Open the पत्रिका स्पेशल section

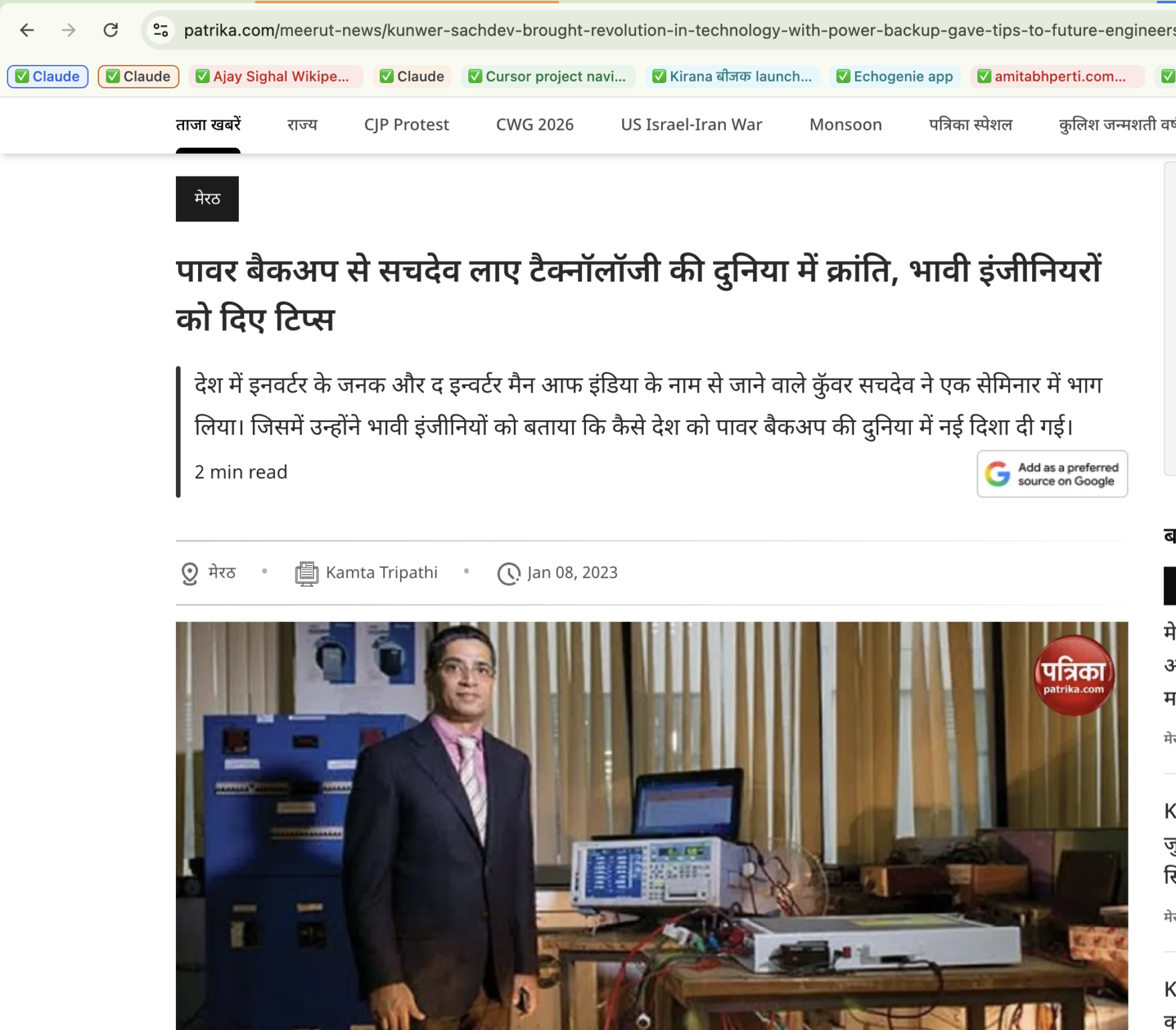(x=971, y=124)
